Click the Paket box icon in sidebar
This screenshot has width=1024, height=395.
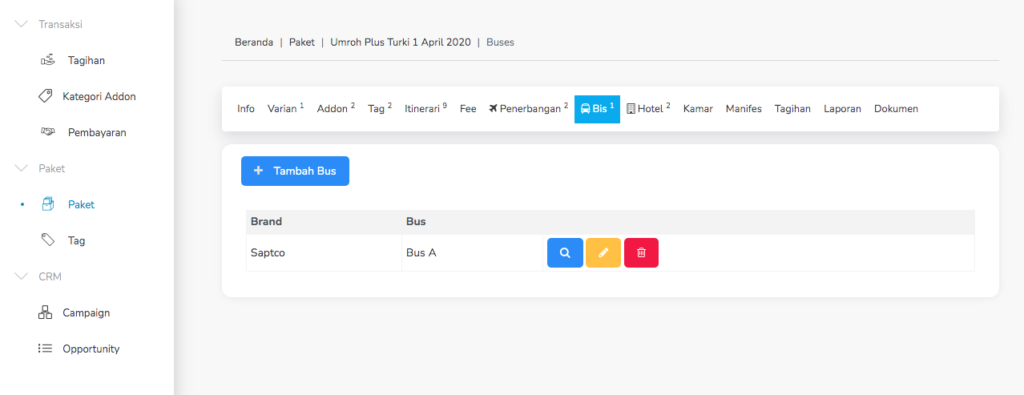pos(47,204)
